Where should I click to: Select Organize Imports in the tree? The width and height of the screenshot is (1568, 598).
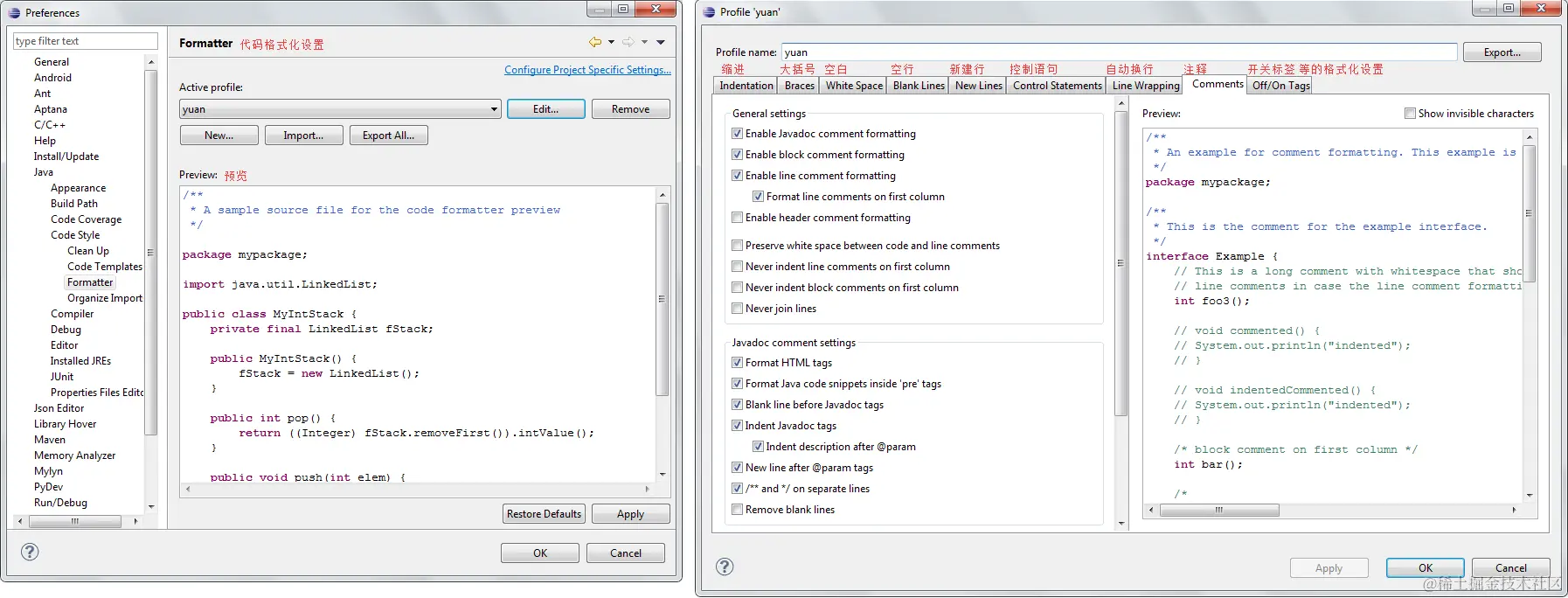coord(104,298)
